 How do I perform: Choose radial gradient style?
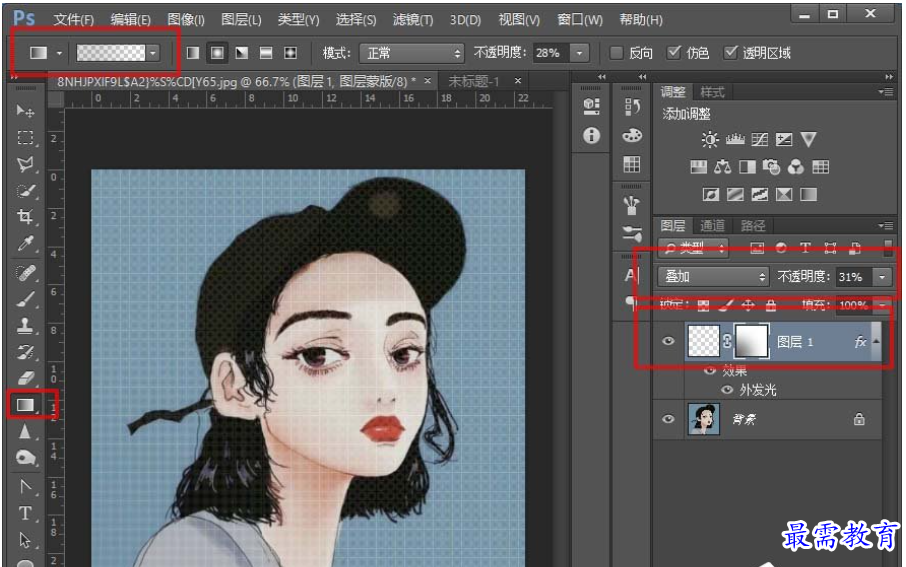pos(217,53)
